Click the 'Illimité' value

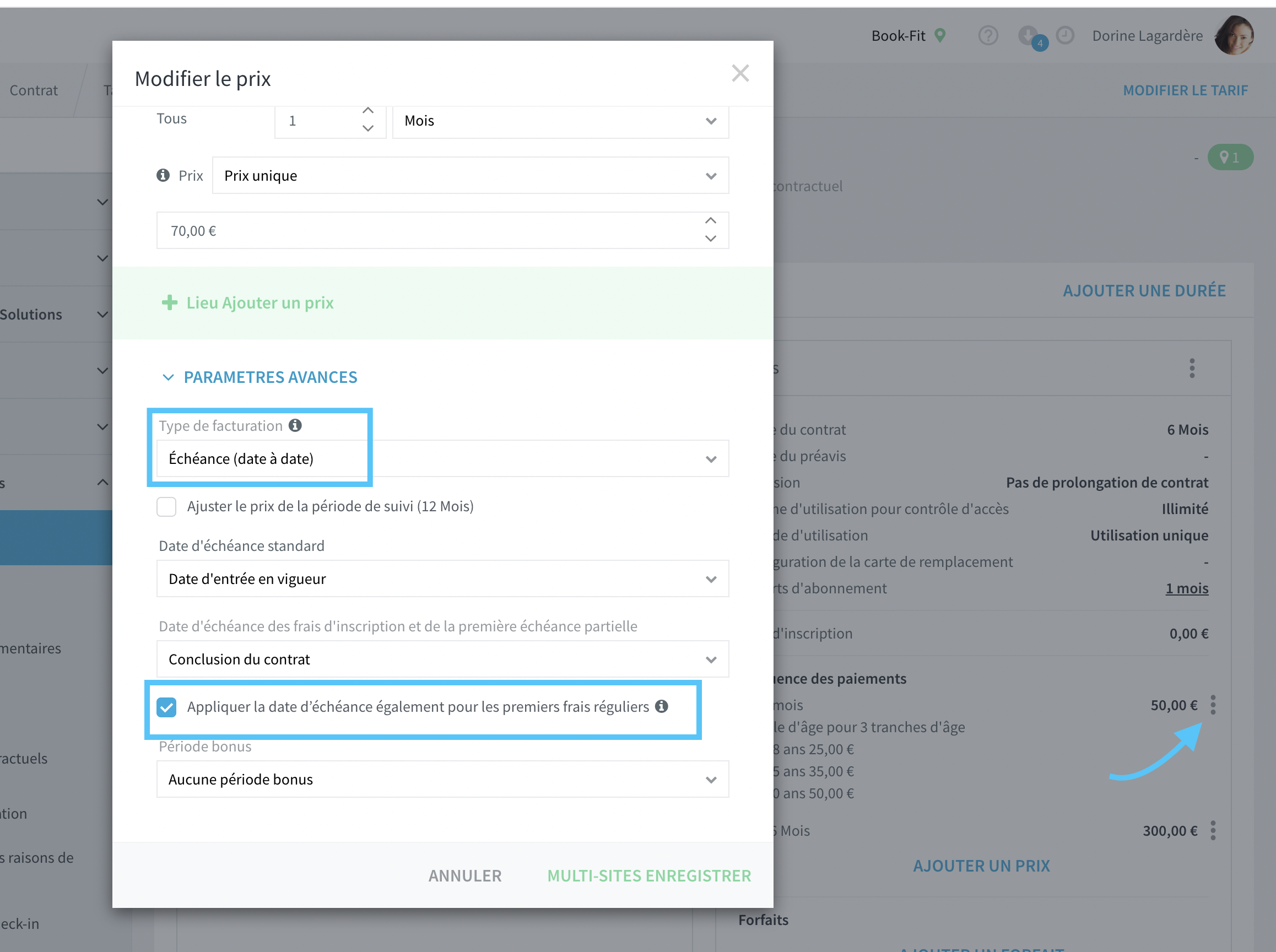[1185, 509]
